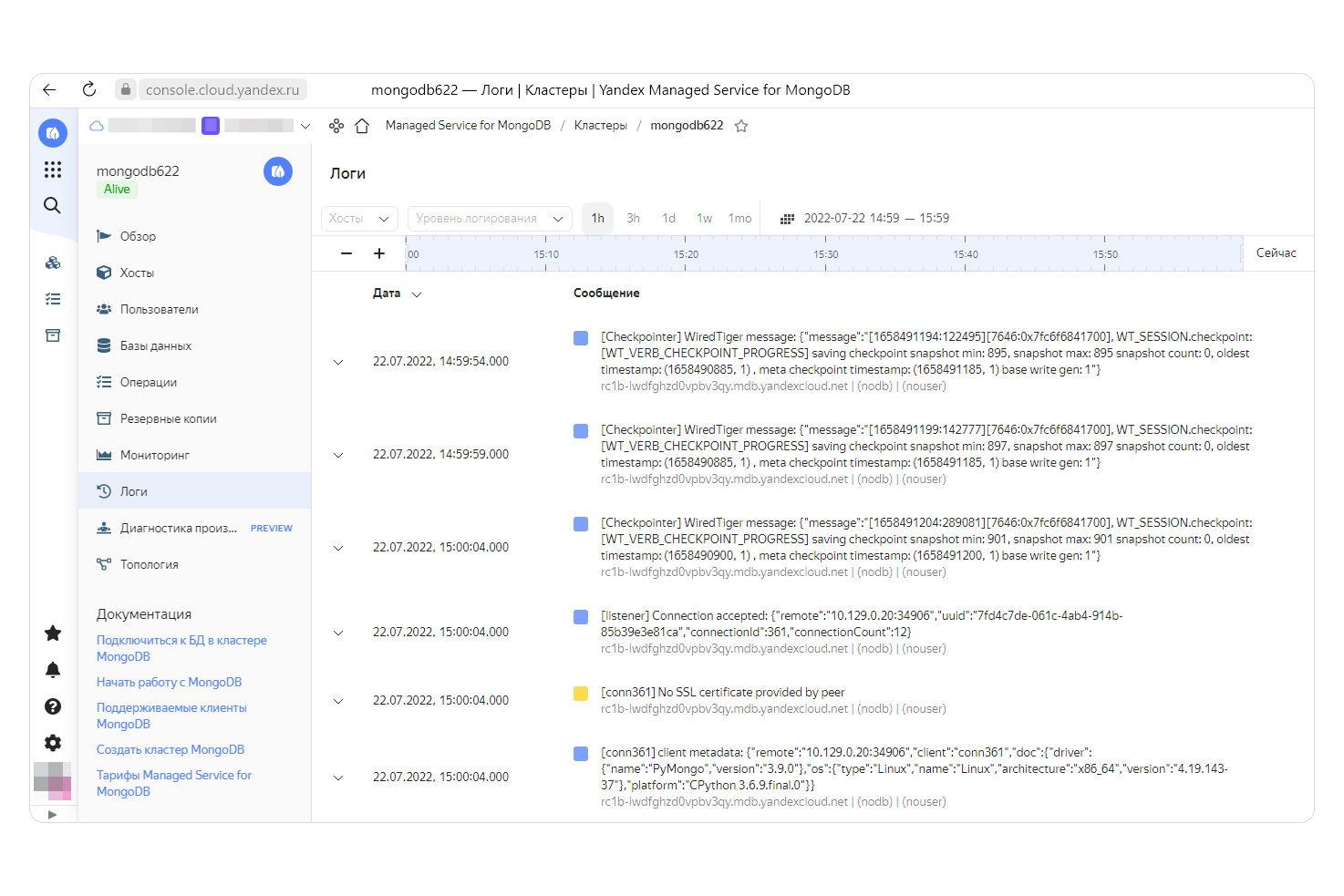This screenshot has width=1344, height=896.
Task: Open the Базы данных section
Action: (194, 345)
